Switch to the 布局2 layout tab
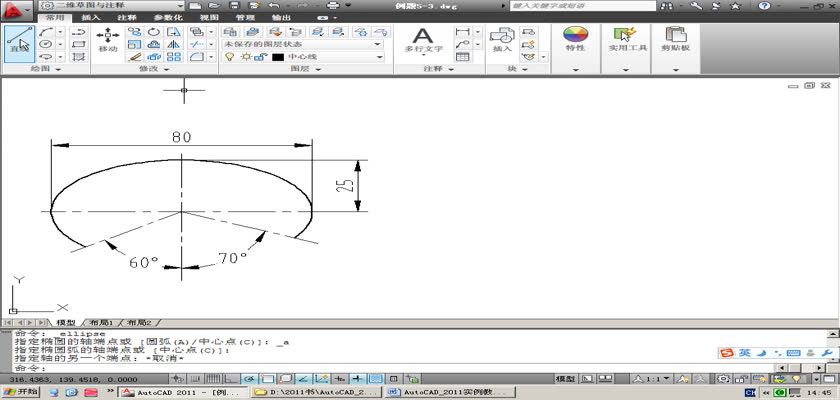This screenshot has height=400, width=840. pos(139,323)
